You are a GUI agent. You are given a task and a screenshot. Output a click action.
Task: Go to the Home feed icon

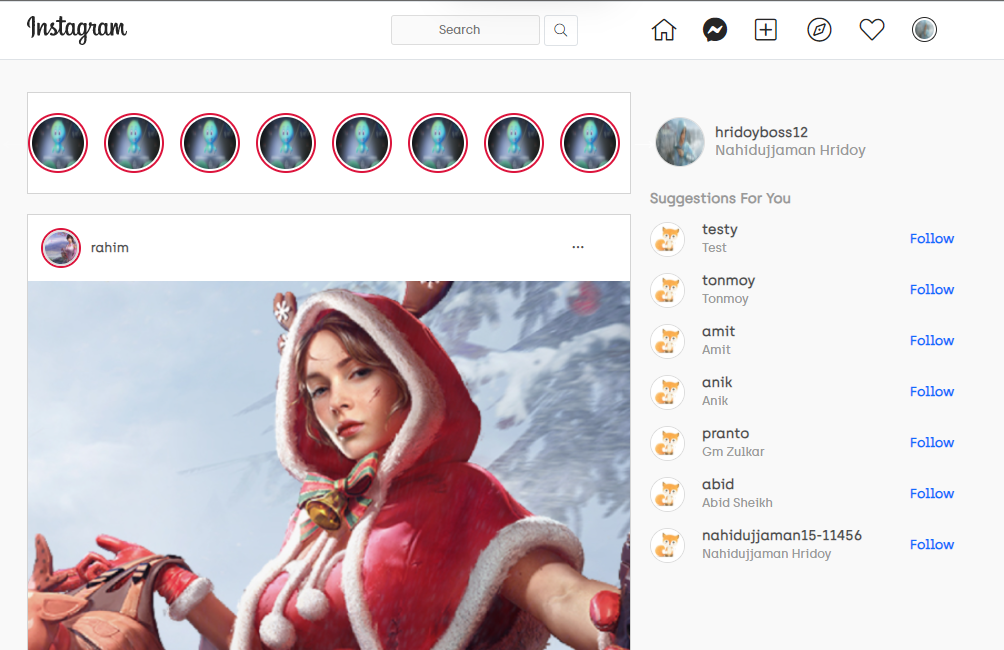tap(664, 30)
